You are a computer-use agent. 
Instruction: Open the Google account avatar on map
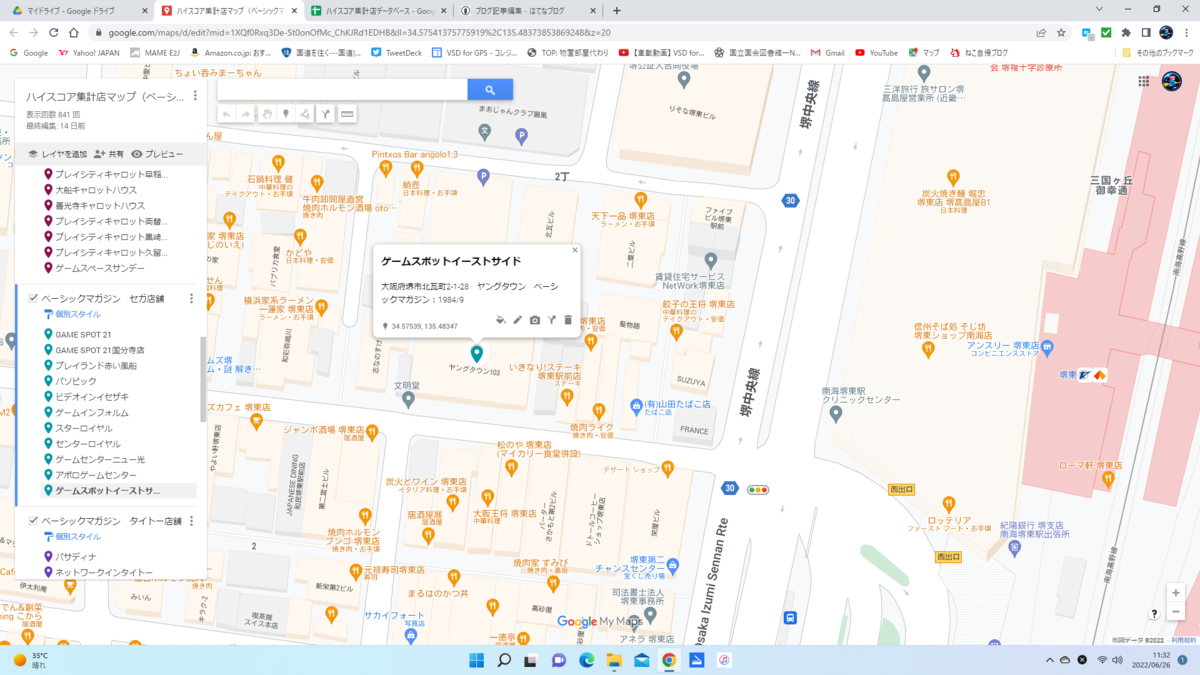[1171, 81]
